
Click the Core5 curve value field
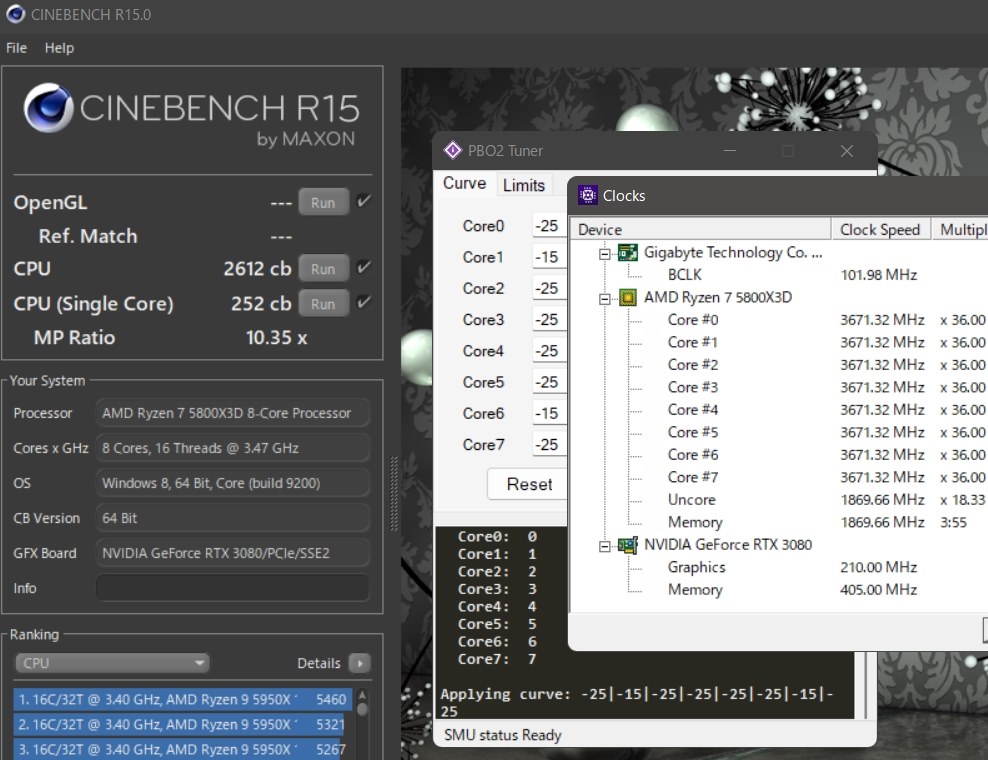pyautogui.click(x=549, y=382)
